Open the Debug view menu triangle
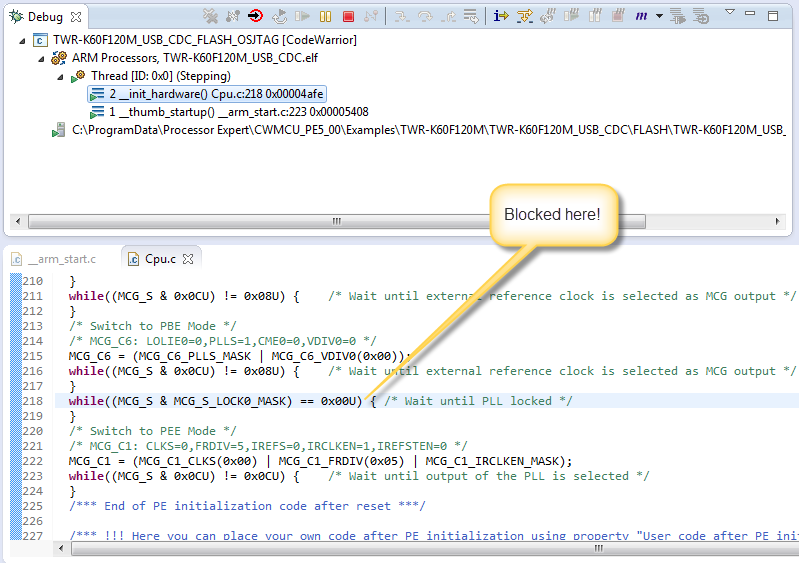799x563 pixels. point(730,12)
